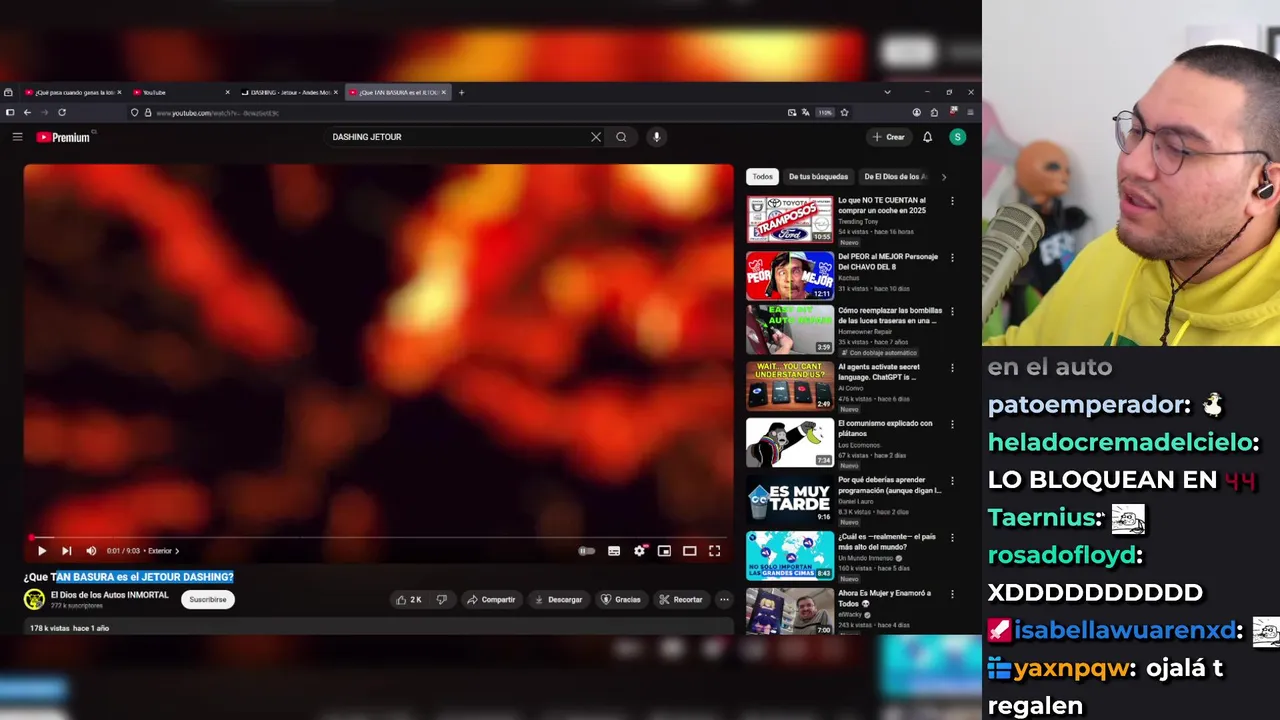Viewport: 1280px width, 720px height.
Task: Open the TRAMPOSOS car brands thumbnail
Action: point(790,219)
